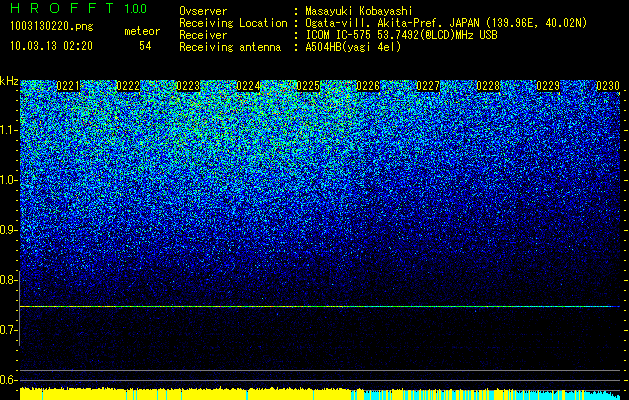Viewport: 629px width, 400px height.
Task: Click the observer name Masayuki Kobayashi
Action: pos(359,11)
